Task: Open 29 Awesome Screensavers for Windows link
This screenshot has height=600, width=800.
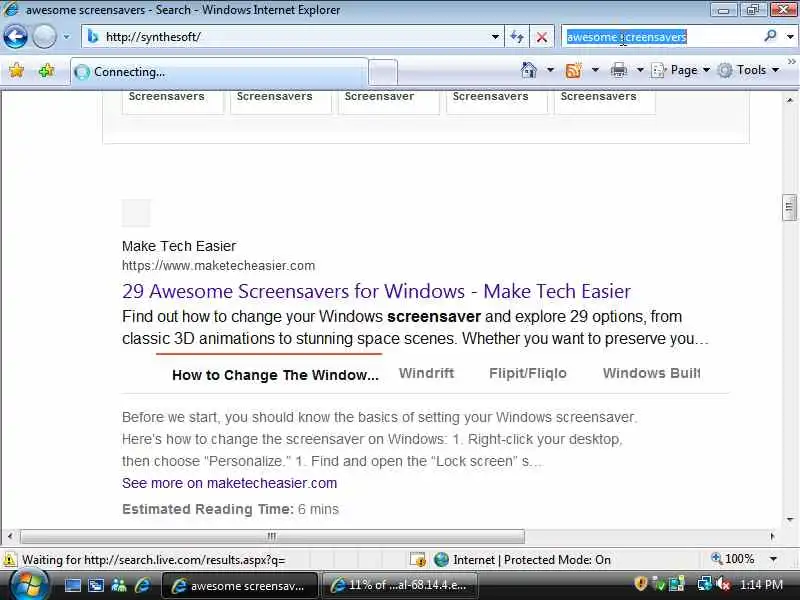Action: tap(377, 291)
